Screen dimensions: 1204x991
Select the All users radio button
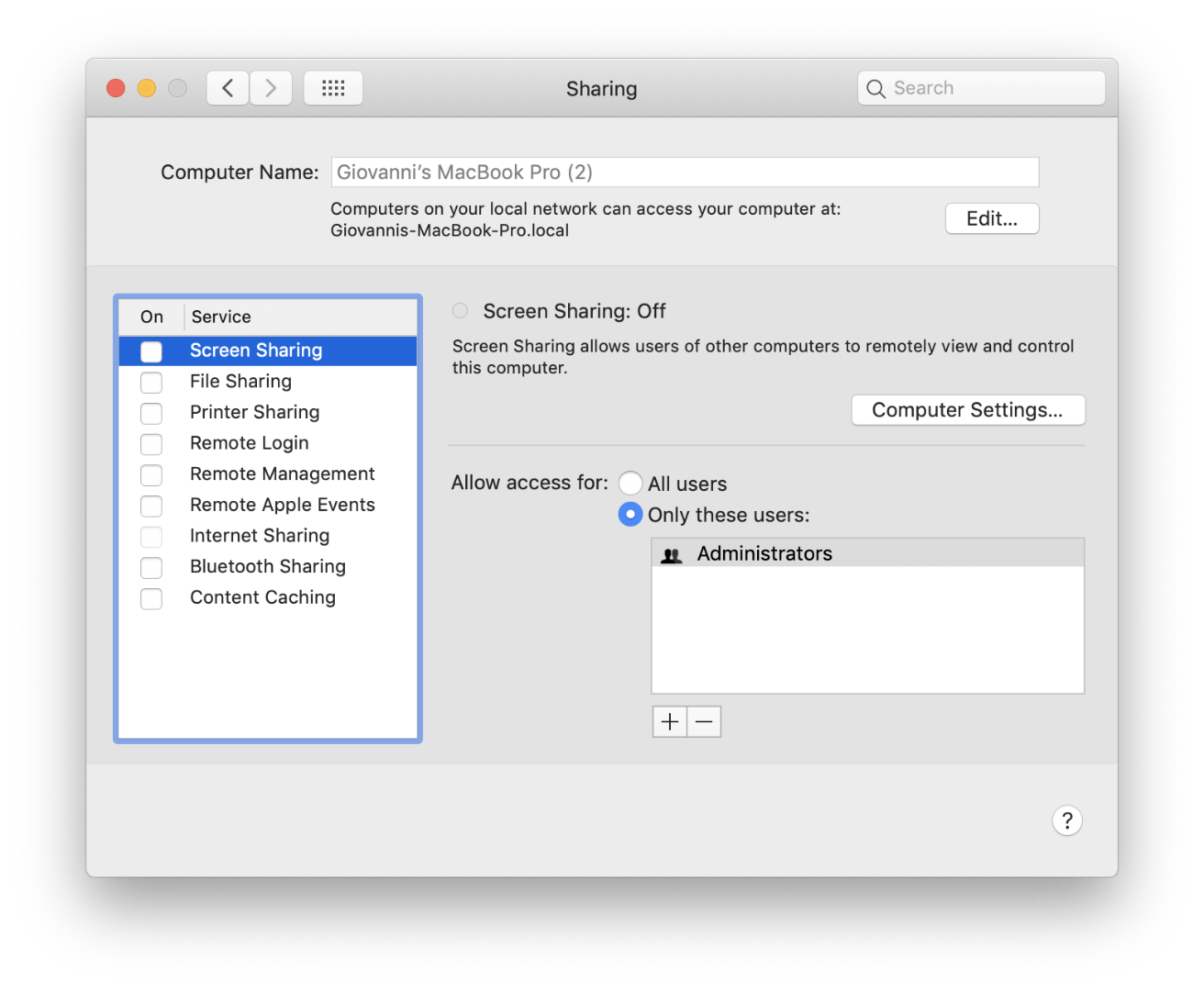pyautogui.click(x=630, y=483)
